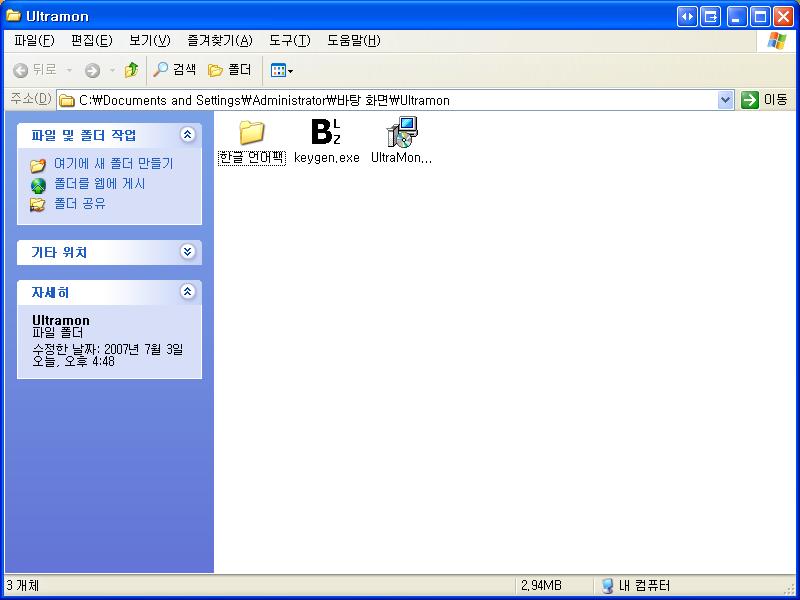
Task: Open the 편집(E) menu
Action: point(92,41)
